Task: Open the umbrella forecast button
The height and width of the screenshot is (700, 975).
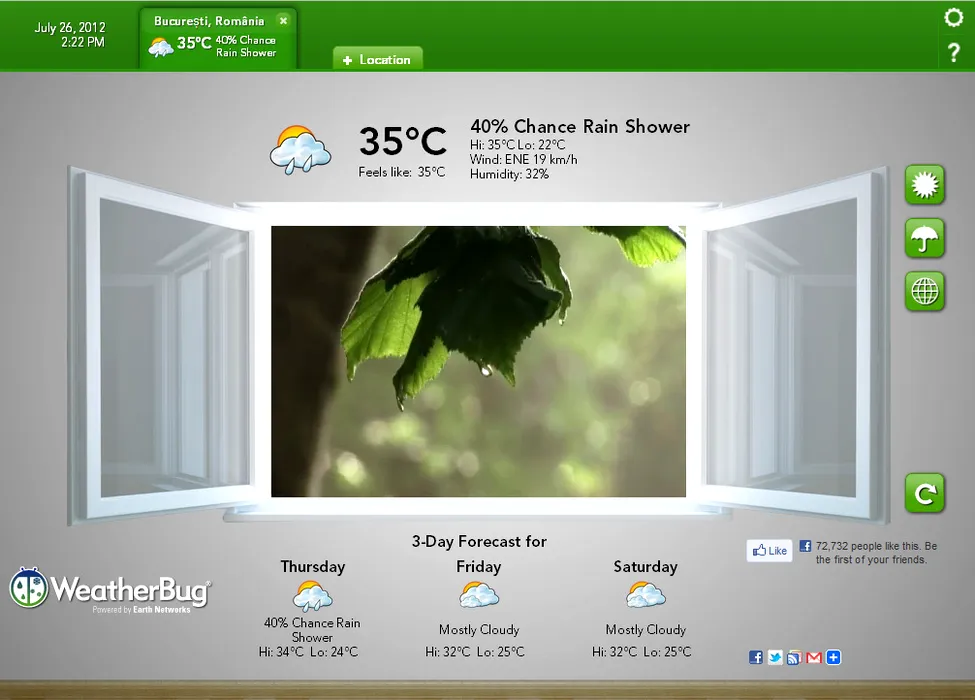Action: pyautogui.click(x=924, y=239)
